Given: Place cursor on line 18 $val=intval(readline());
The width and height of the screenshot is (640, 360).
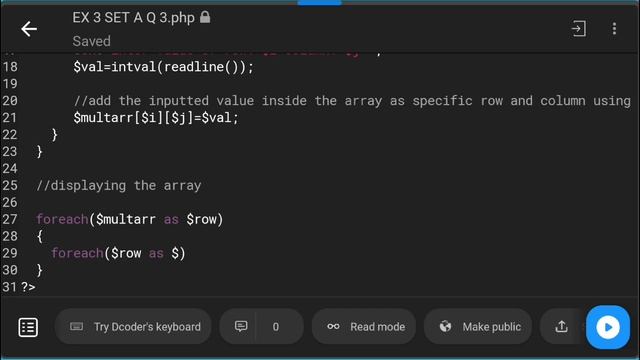Looking at the screenshot, I should (163, 67).
